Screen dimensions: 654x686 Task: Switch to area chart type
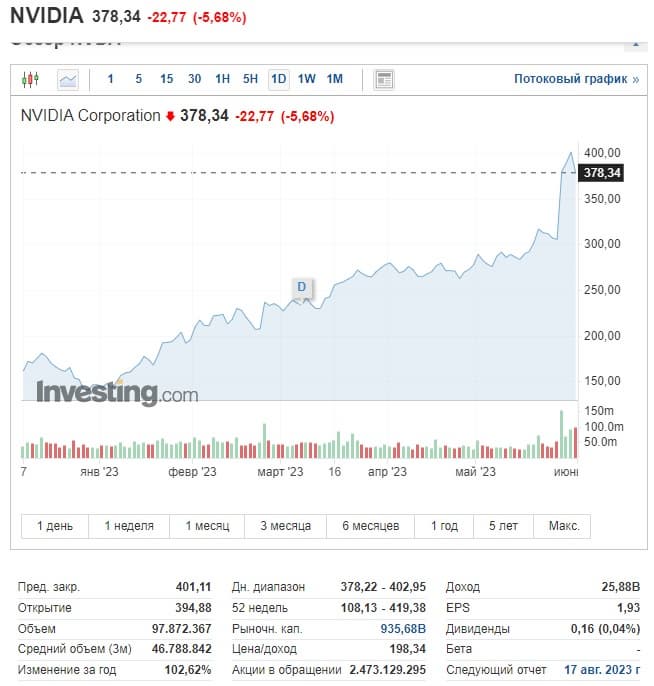click(68, 79)
